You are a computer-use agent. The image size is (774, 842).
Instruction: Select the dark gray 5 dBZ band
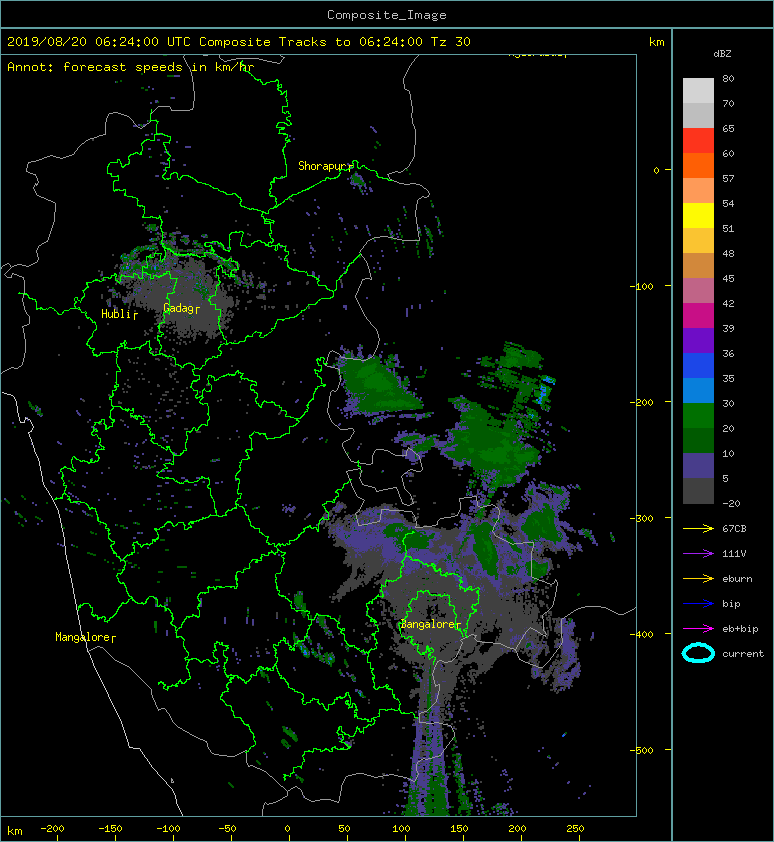(698, 490)
